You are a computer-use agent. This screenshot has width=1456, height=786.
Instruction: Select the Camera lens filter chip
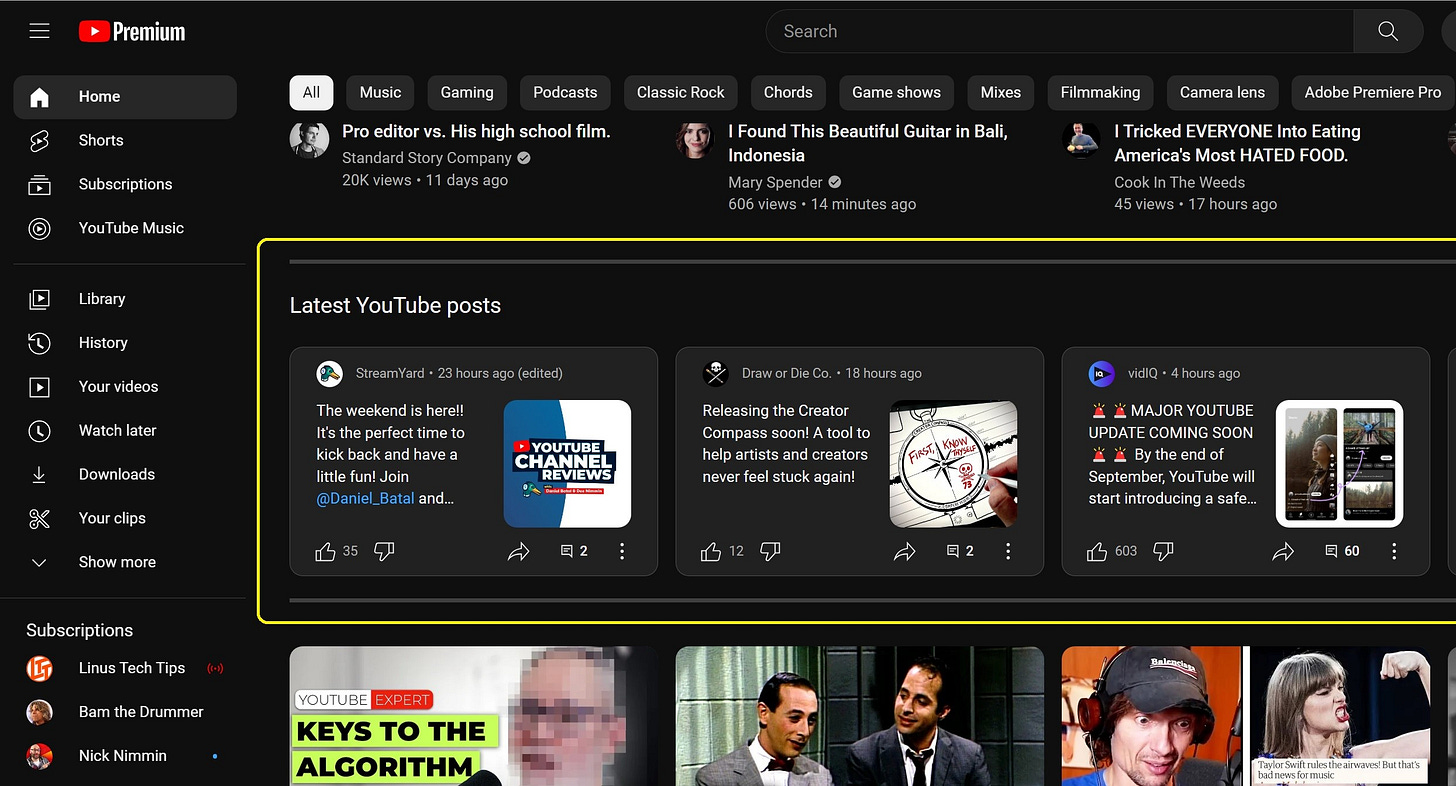[1222, 92]
